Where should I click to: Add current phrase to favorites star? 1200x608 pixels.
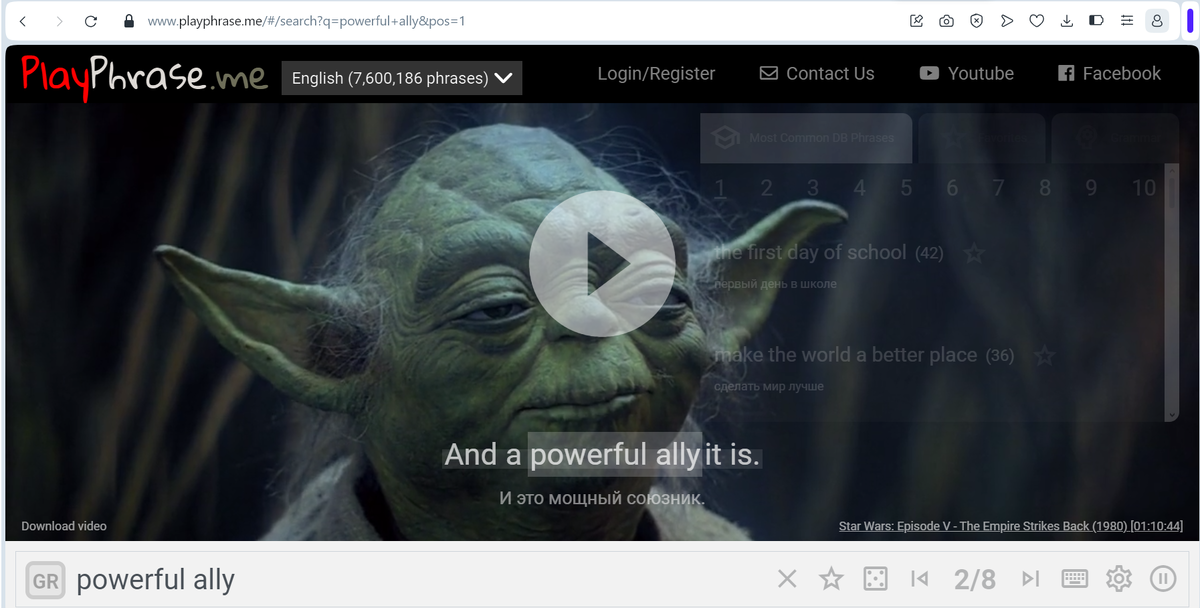point(831,578)
